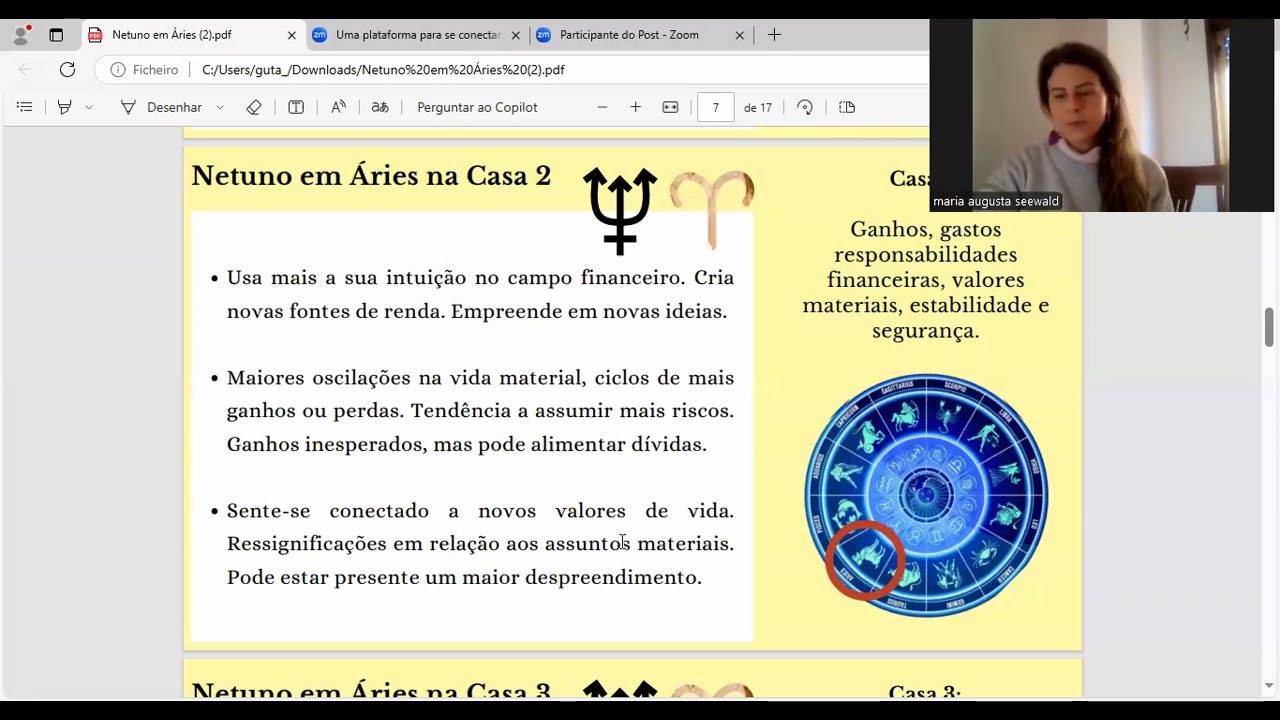This screenshot has height=720, width=1280.
Task: Click the vertical scrollbar thumb
Action: tap(1269, 327)
